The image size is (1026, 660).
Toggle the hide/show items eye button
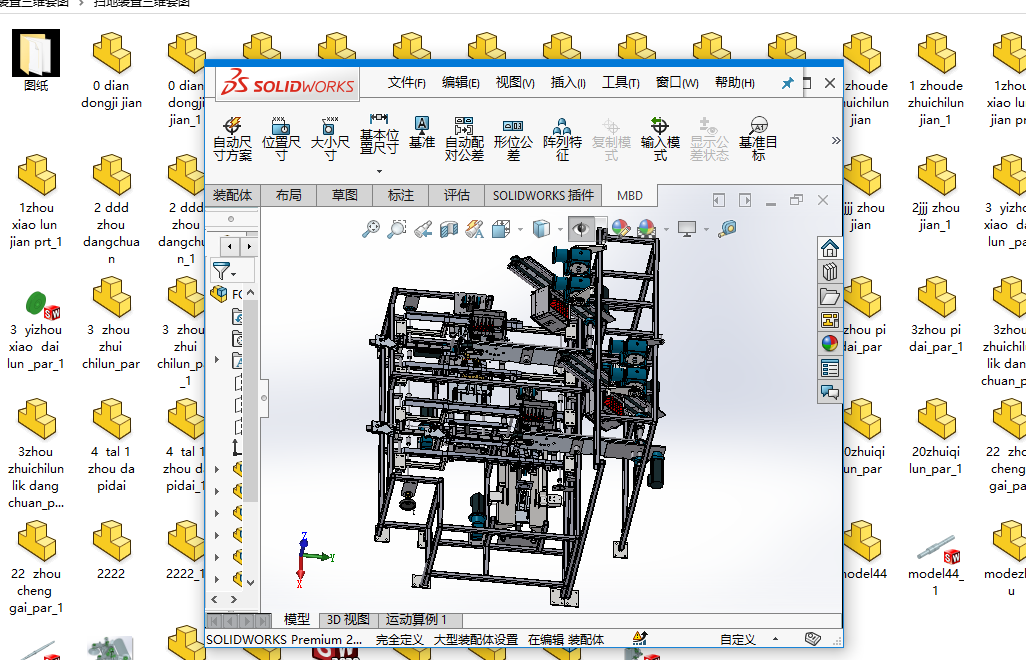point(580,229)
